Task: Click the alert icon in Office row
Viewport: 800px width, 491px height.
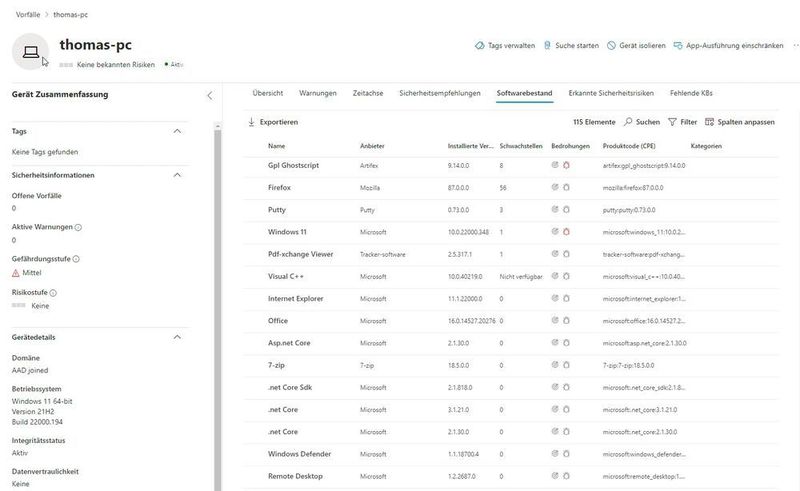Action: point(566,321)
